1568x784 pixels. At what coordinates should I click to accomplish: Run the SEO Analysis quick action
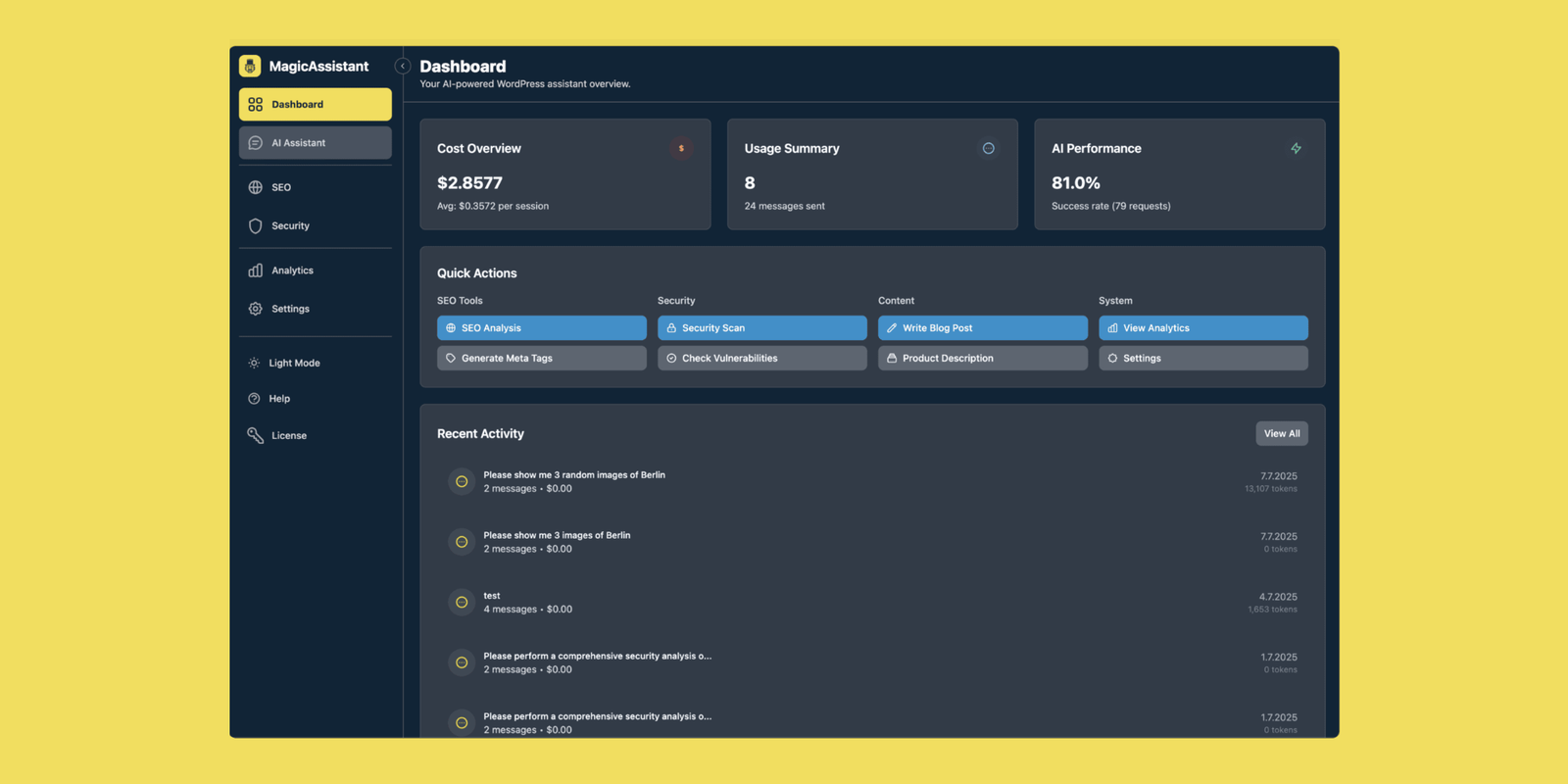(x=541, y=328)
